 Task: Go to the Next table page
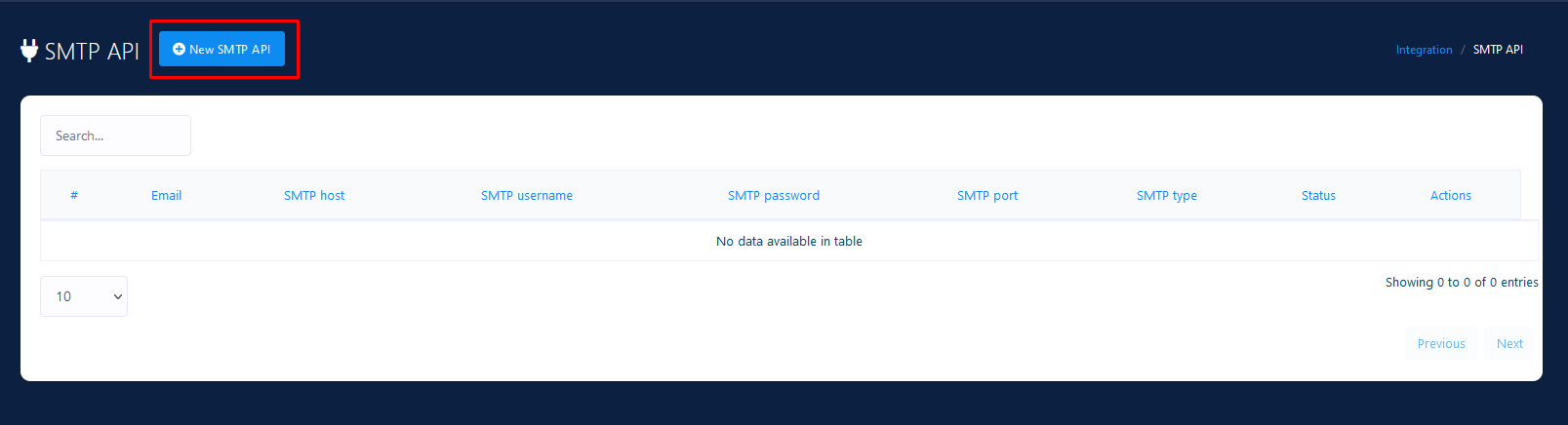pos(1509,344)
